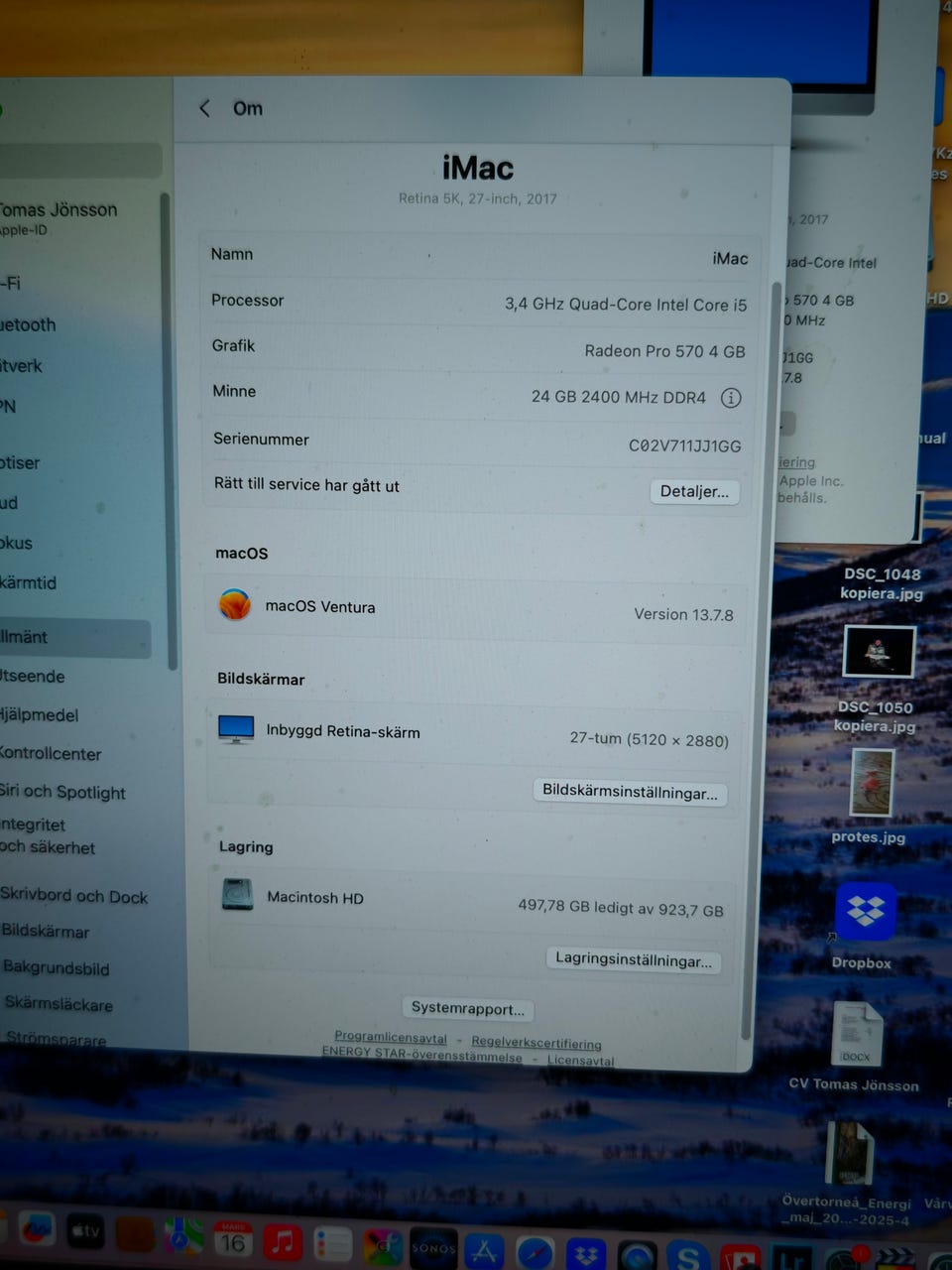Launch Lightroom (Lr) from the Dock
Image resolution: width=952 pixels, height=1270 pixels.
(790, 1259)
